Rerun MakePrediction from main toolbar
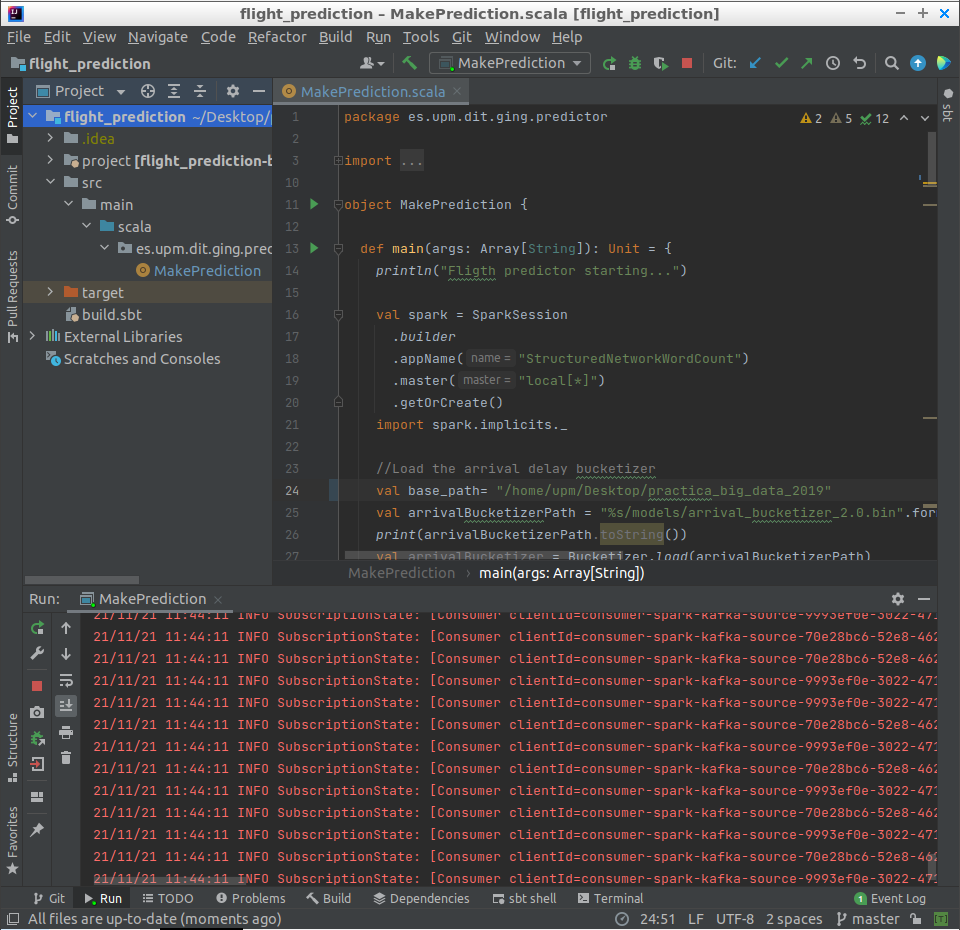This screenshot has height=930, width=960. [x=609, y=63]
